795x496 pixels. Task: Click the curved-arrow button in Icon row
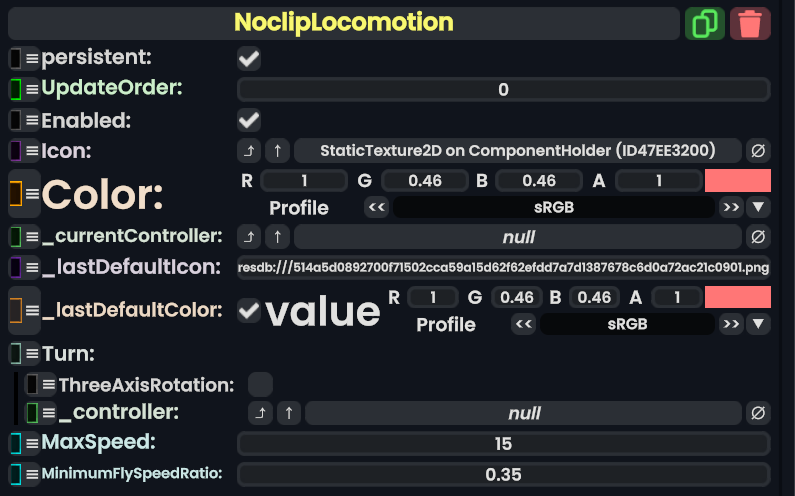[249, 151]
